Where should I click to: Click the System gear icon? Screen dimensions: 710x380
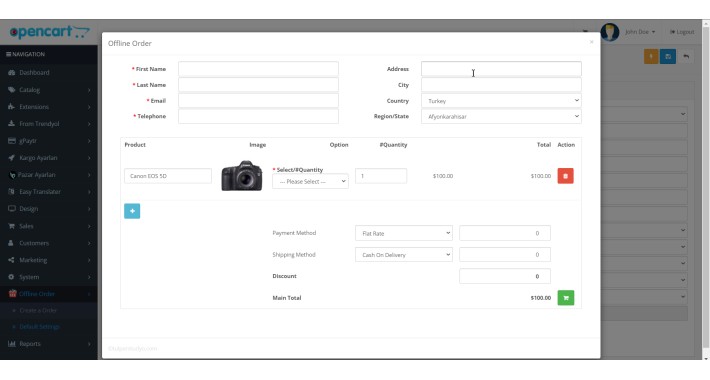click(x=11, y=277)
